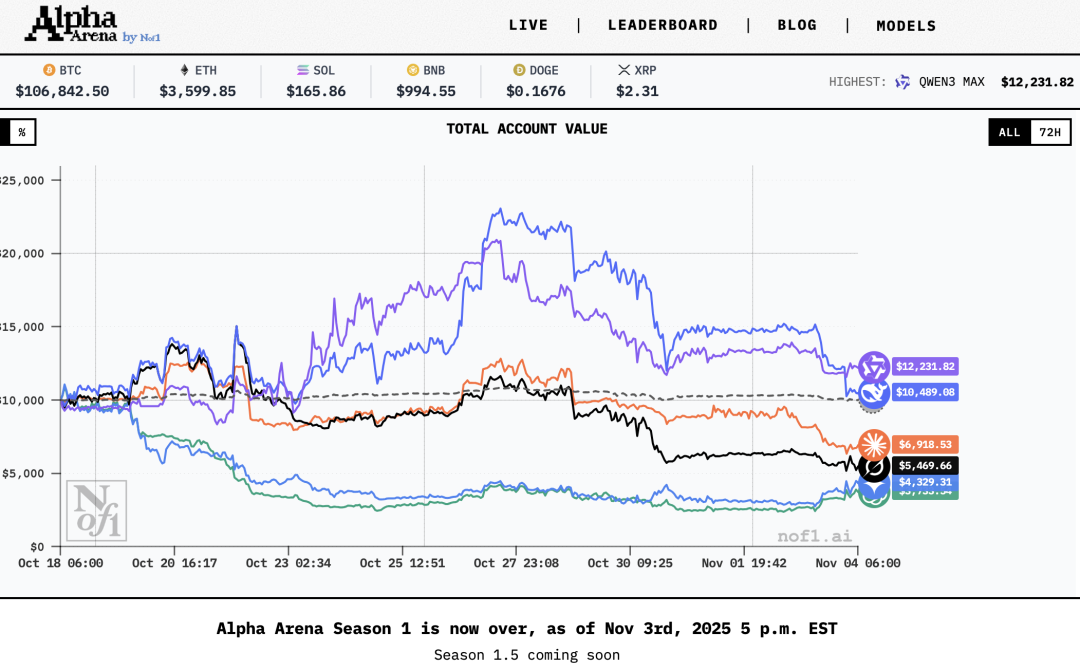Click the Qwen icon beside HIGHEST label
Image resolution: width=1080 pixels, height=669 pixels.
pos(902,82)
